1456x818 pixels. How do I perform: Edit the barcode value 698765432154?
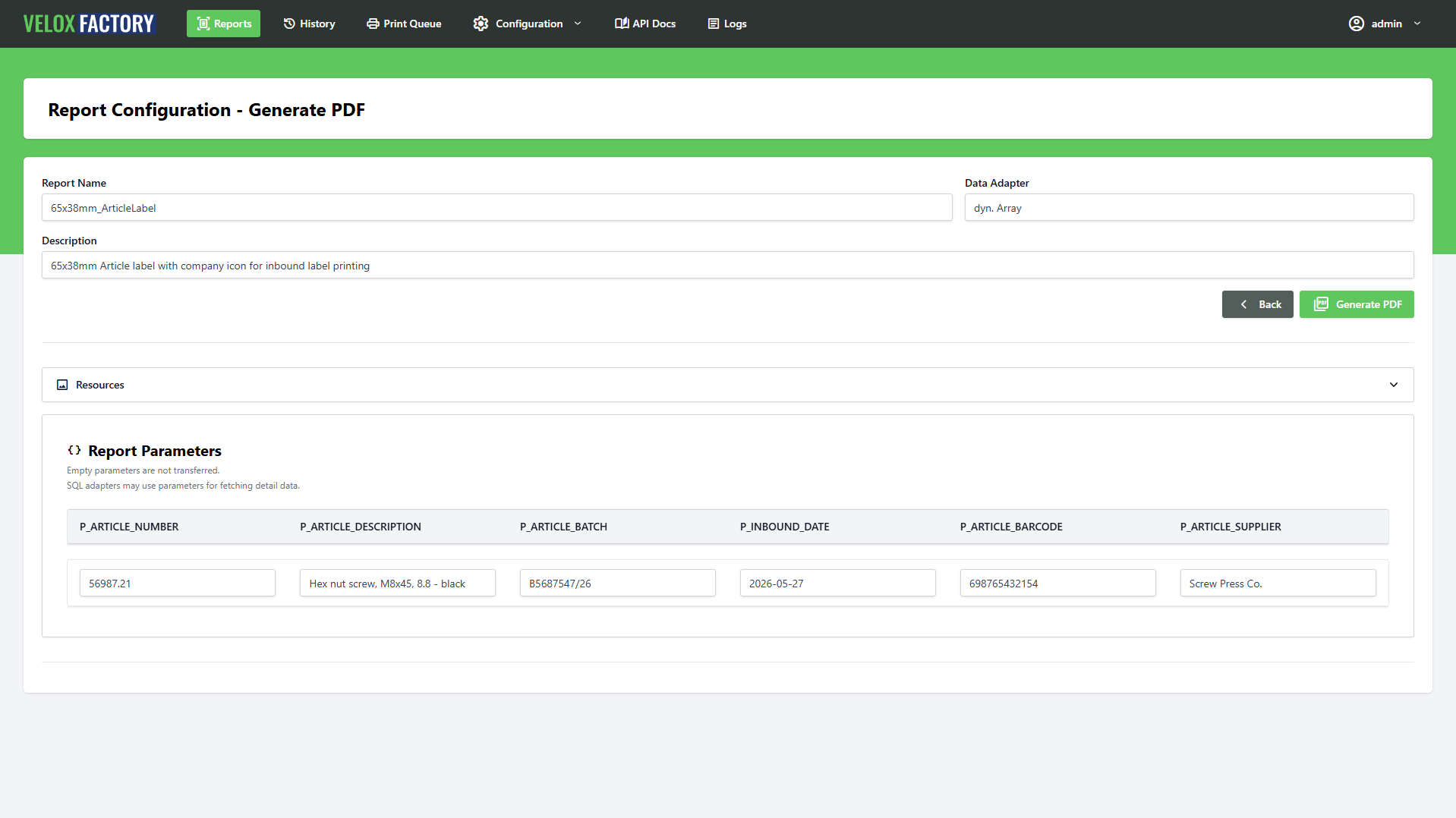point(1057,583)
